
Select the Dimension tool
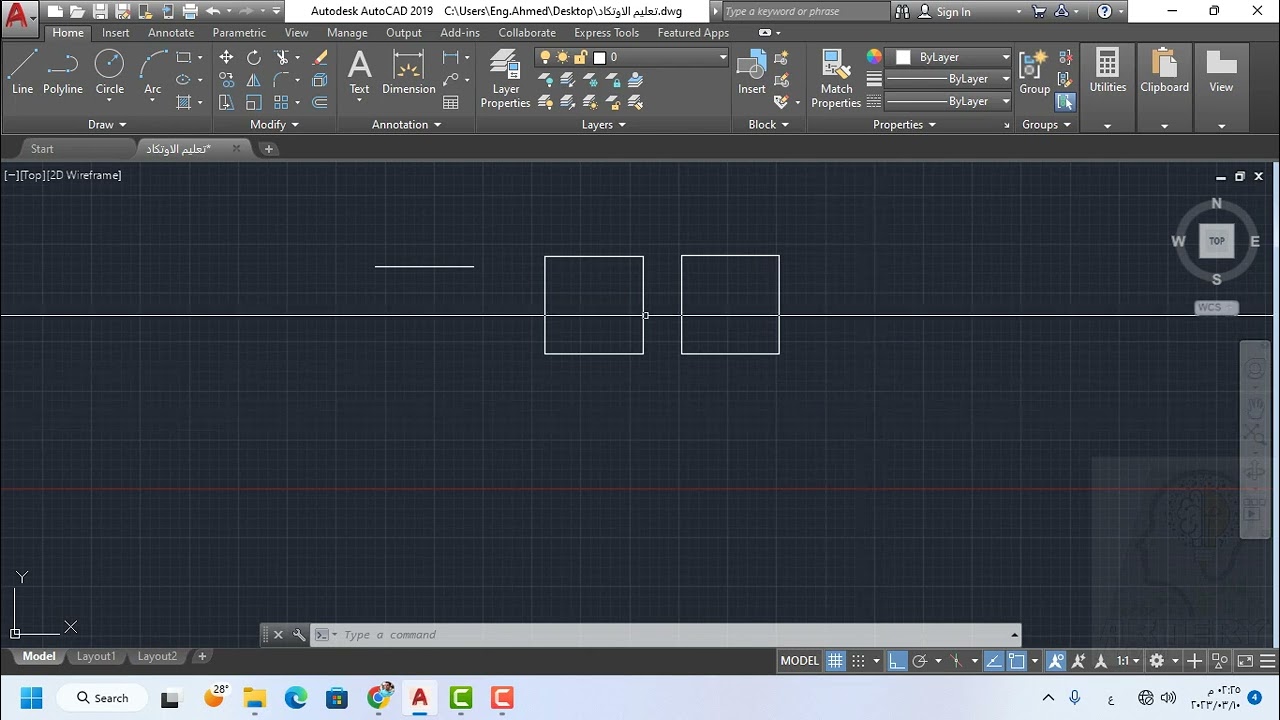pyautogui.click(x=408, y=73)
